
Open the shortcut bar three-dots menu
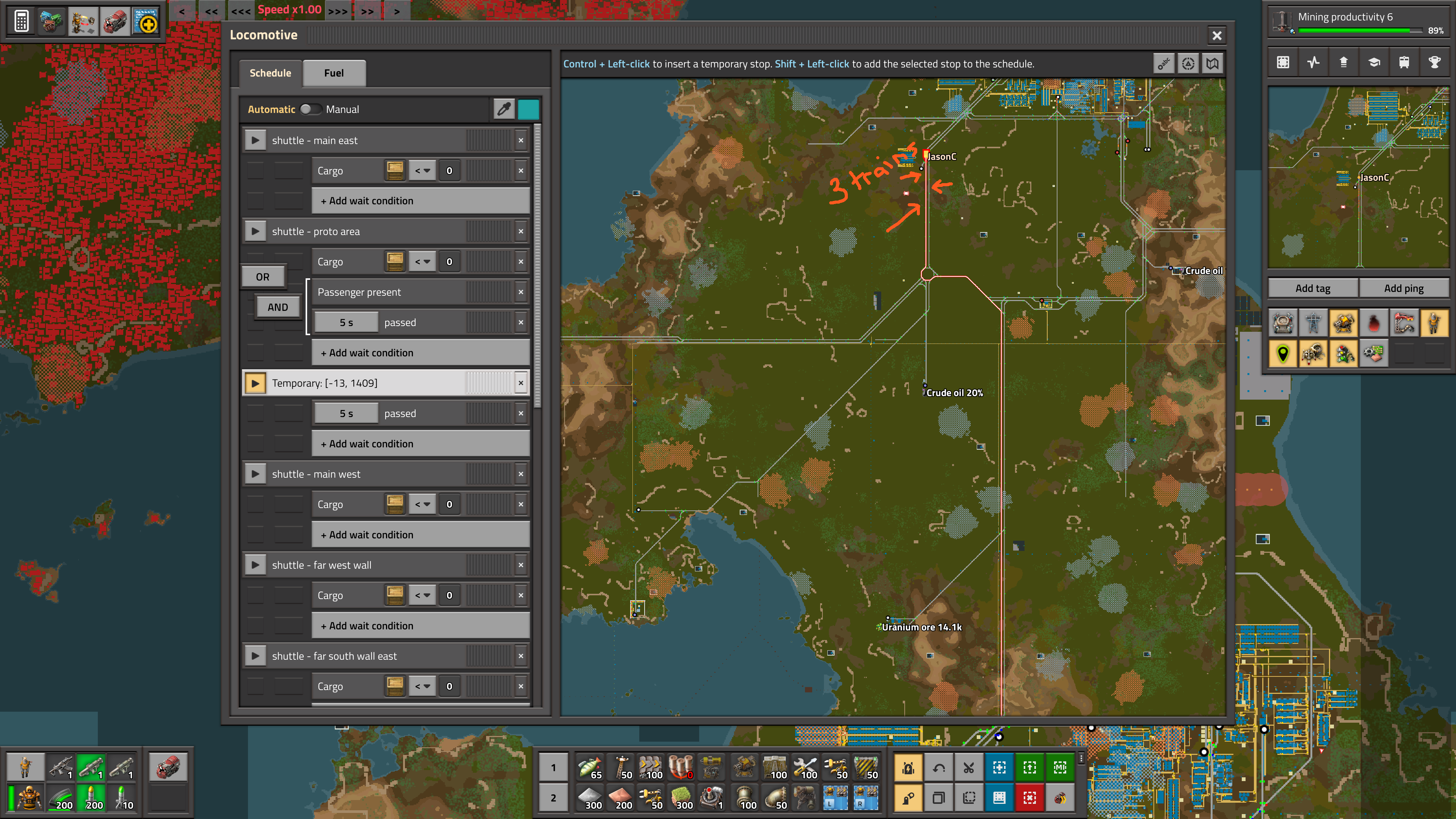pos(1081,758)
